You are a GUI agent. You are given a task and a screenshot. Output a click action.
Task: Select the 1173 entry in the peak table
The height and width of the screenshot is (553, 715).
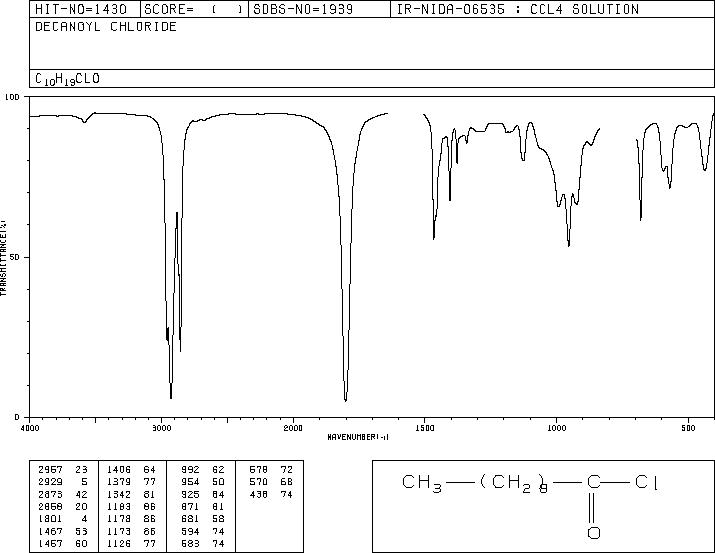[131, 532]
